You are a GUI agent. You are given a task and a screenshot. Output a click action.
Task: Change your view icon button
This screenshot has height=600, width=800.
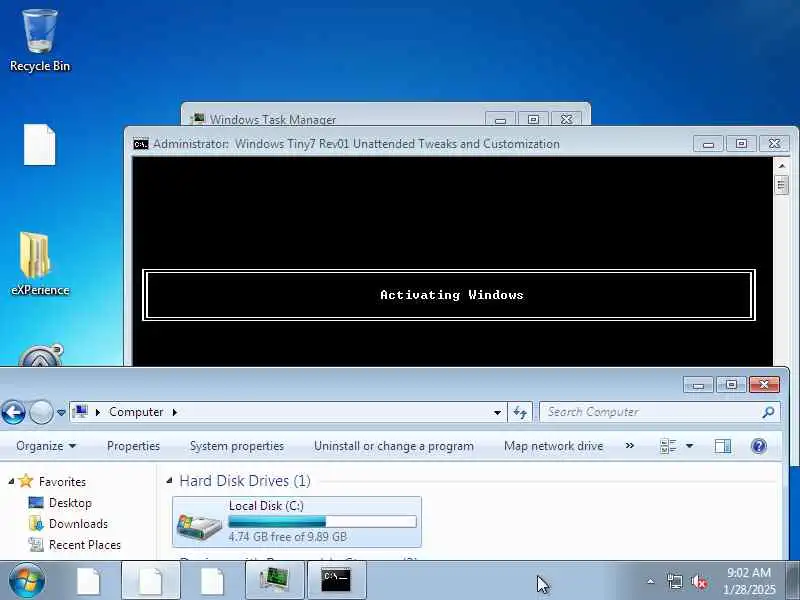tap(668, 446)
